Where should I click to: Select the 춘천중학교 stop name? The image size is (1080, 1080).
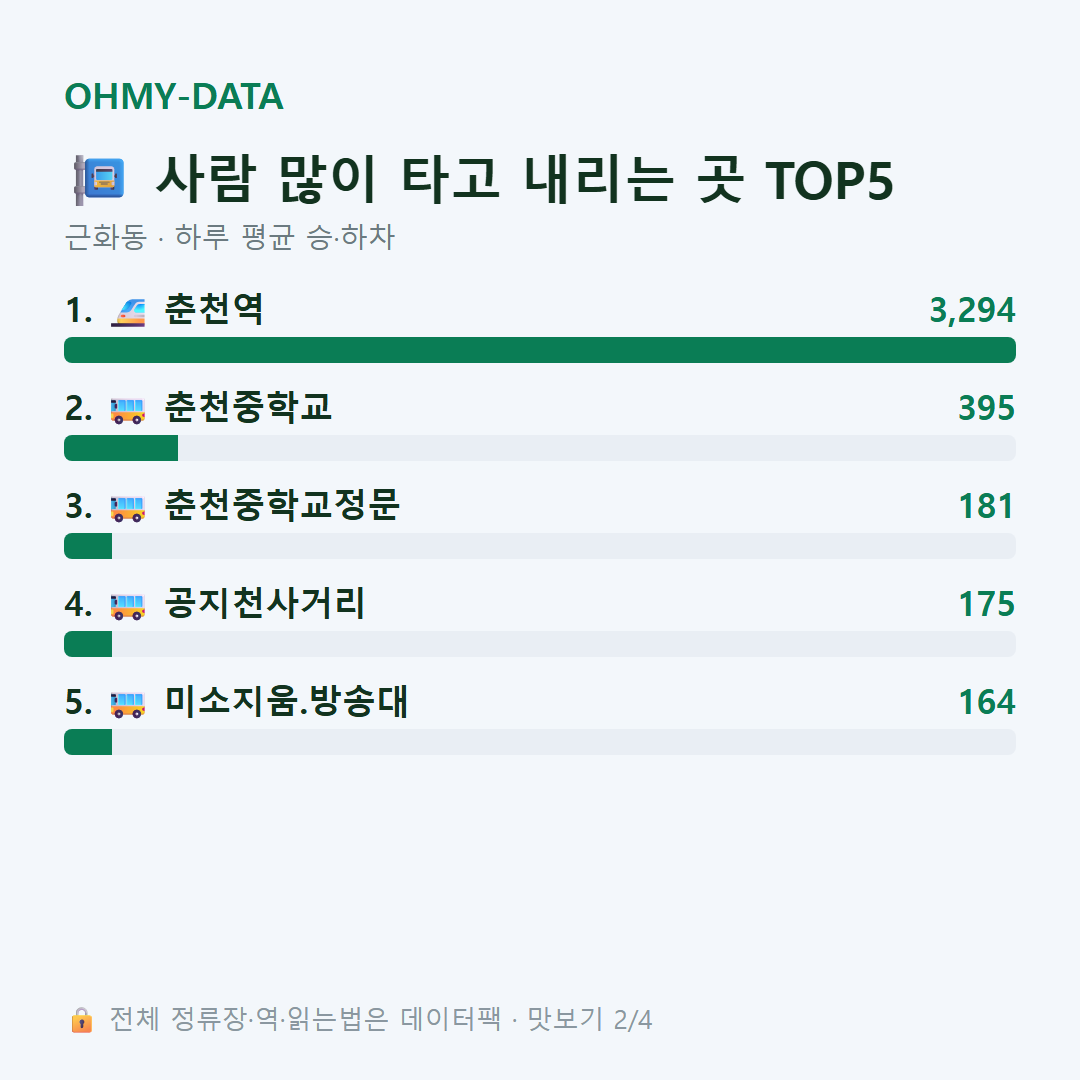(248, 407)
